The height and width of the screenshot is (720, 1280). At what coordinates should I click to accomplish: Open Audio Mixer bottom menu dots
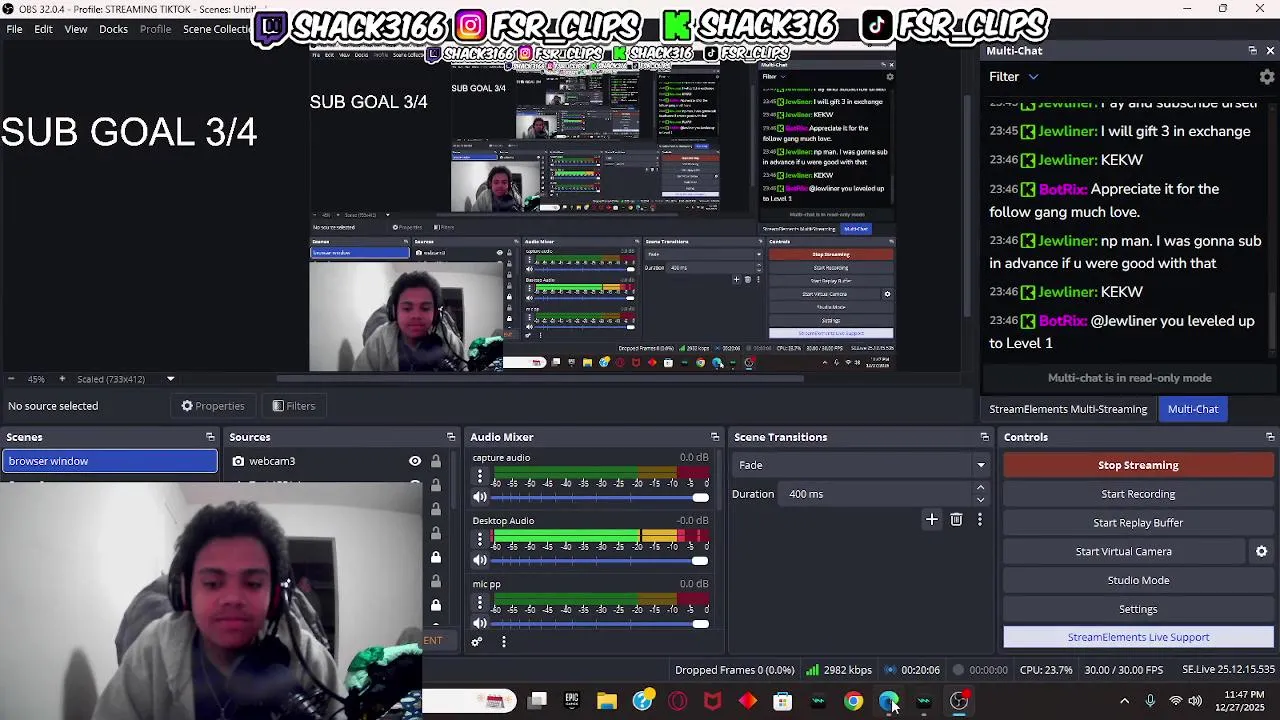coord(503,642)
